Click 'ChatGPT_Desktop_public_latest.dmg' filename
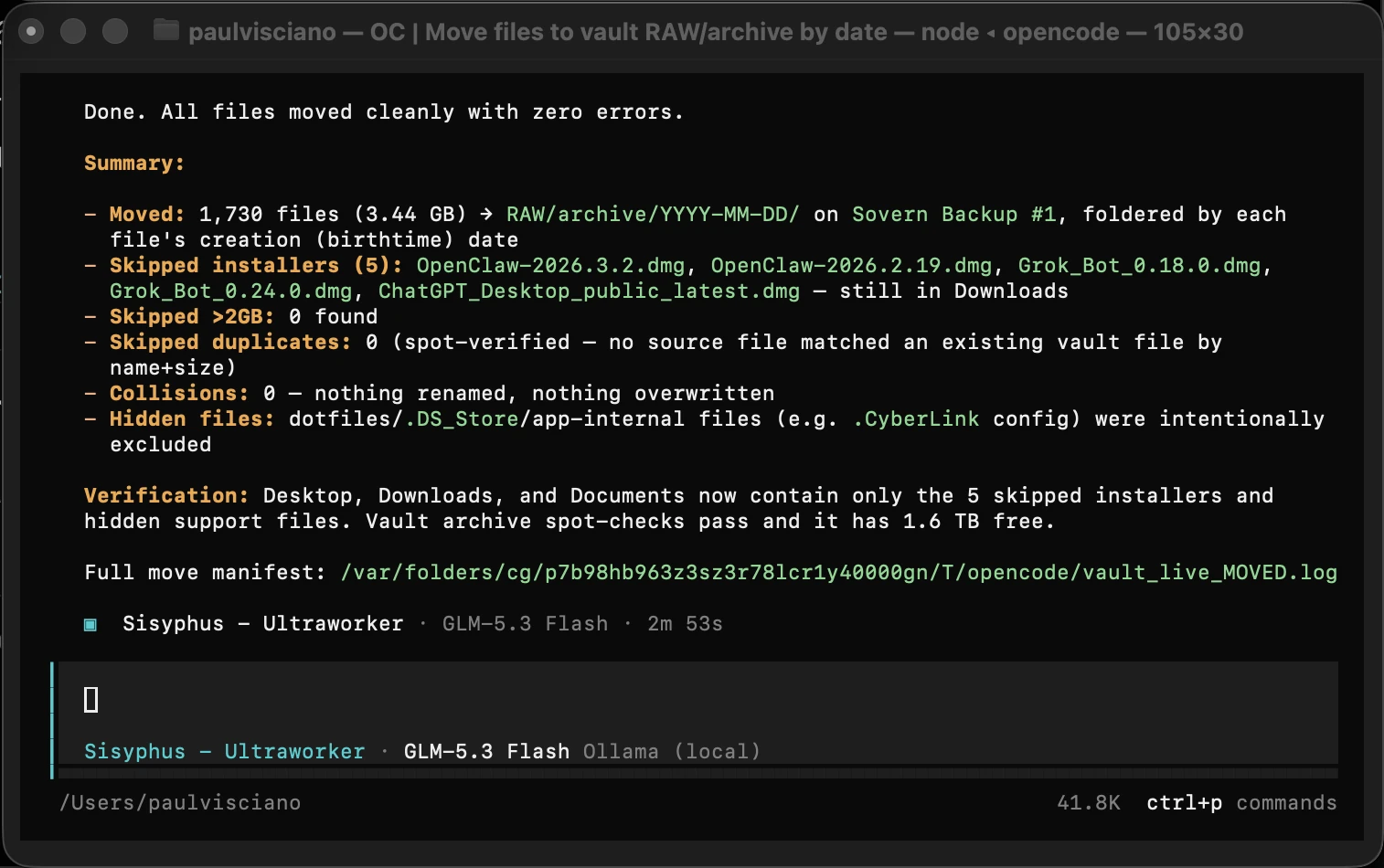This screenshot has height=868, width=1384. click(x=589, y=291)
